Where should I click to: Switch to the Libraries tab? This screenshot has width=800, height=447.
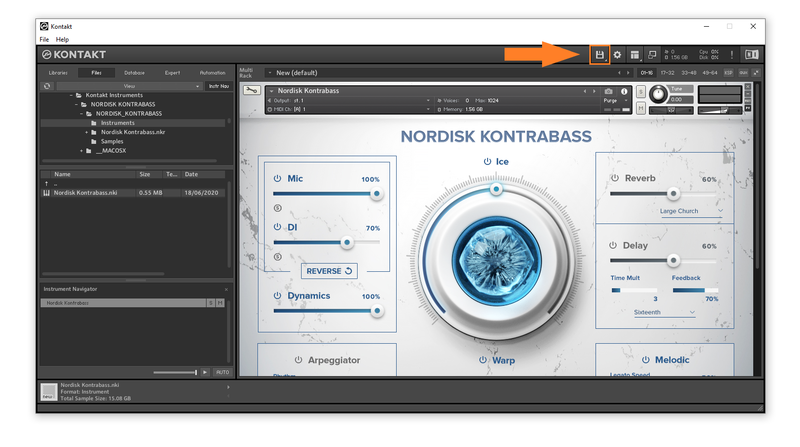pyautogui.click(x=58, y=73)
